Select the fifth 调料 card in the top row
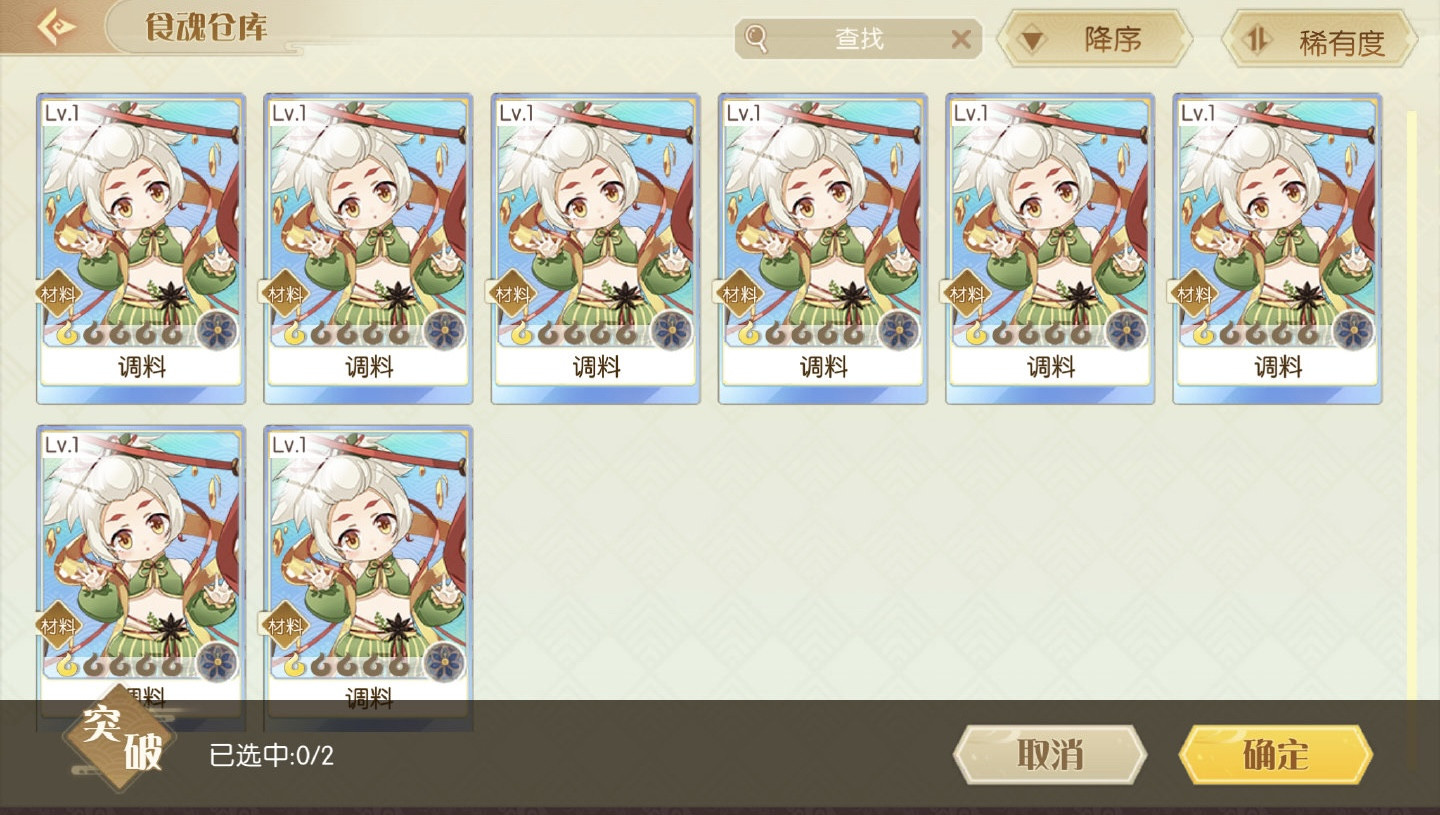1440x815 pixels. tap(1050, 248)
